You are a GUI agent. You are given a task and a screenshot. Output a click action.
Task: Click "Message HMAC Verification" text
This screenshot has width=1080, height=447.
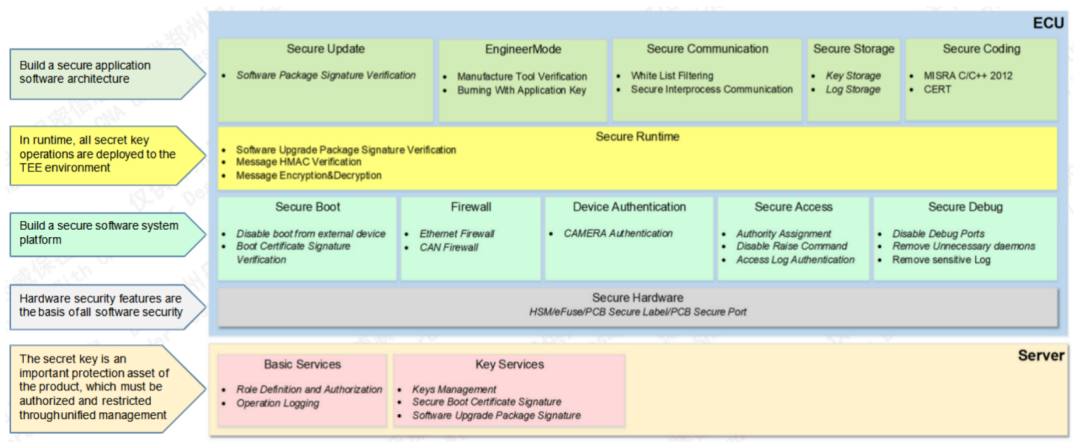point(298,162)
